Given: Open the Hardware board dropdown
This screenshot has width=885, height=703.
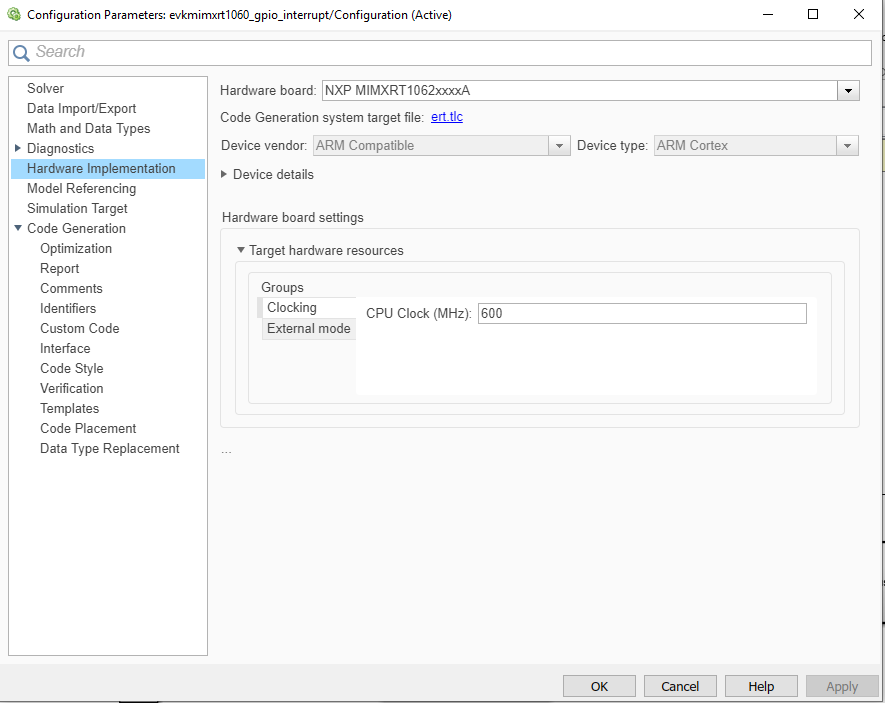Looking at the screenshot, I should click(x=848, y=91).
